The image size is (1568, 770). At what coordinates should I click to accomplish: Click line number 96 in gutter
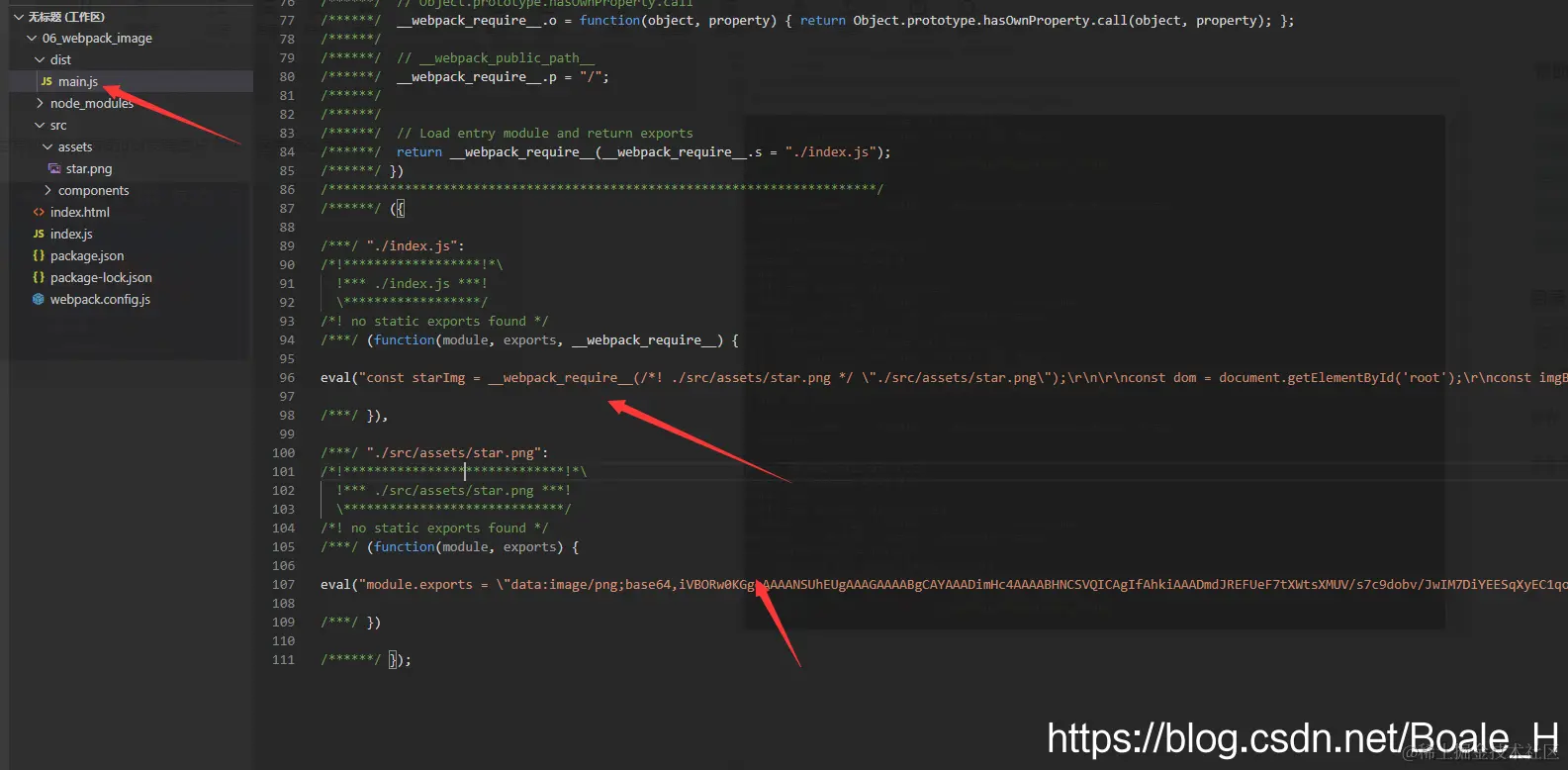point(287,378)
